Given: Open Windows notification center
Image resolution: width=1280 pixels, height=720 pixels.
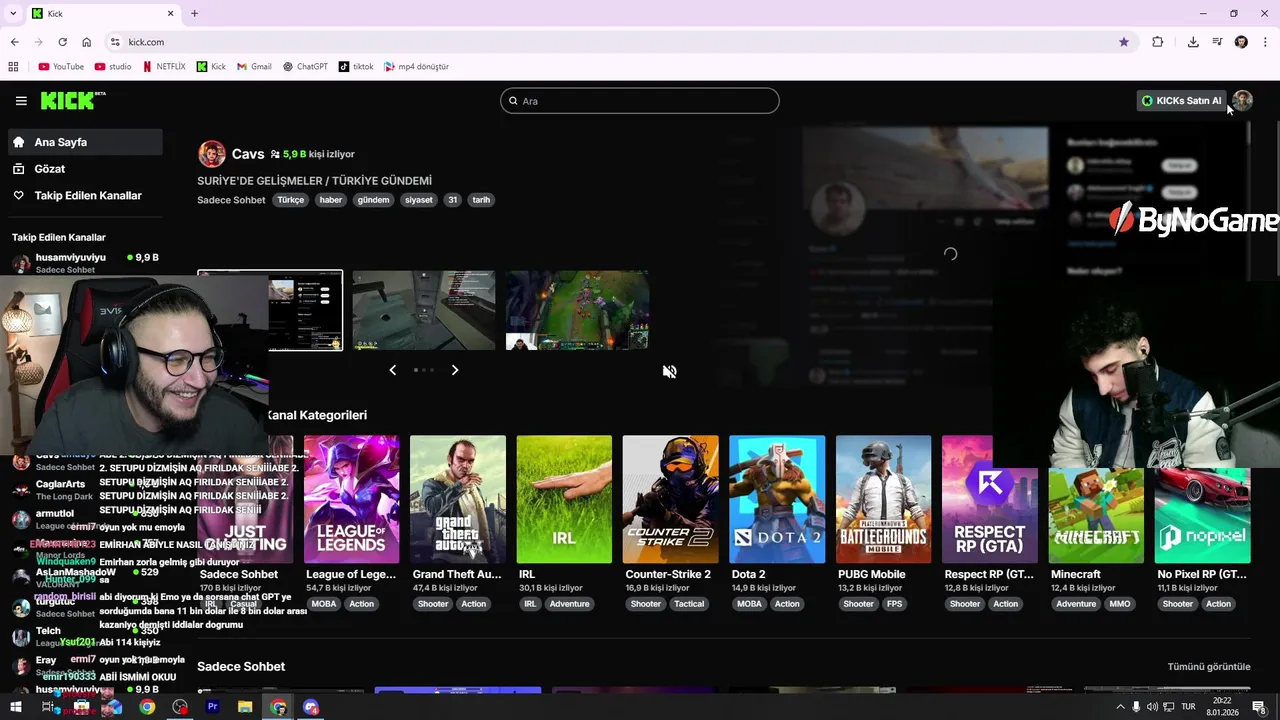Looking at the screenshot, I should tap(1260, 707).
